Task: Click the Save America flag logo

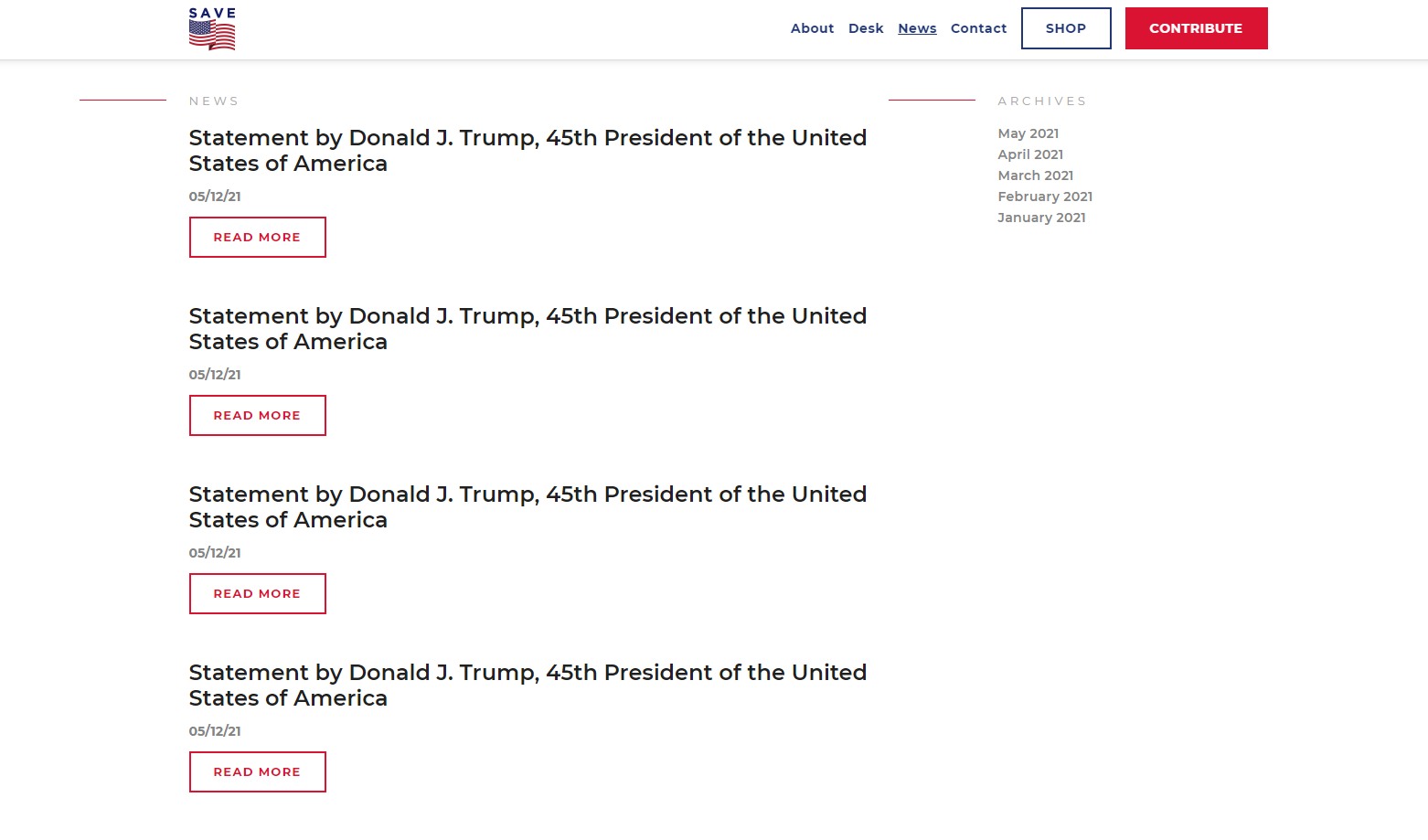Action: [x=212, y=29]
